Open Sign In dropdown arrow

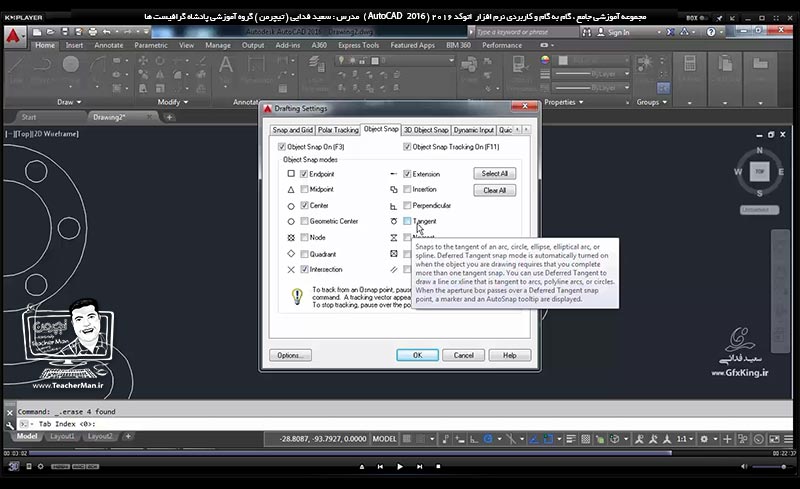(x=659, y=32)
